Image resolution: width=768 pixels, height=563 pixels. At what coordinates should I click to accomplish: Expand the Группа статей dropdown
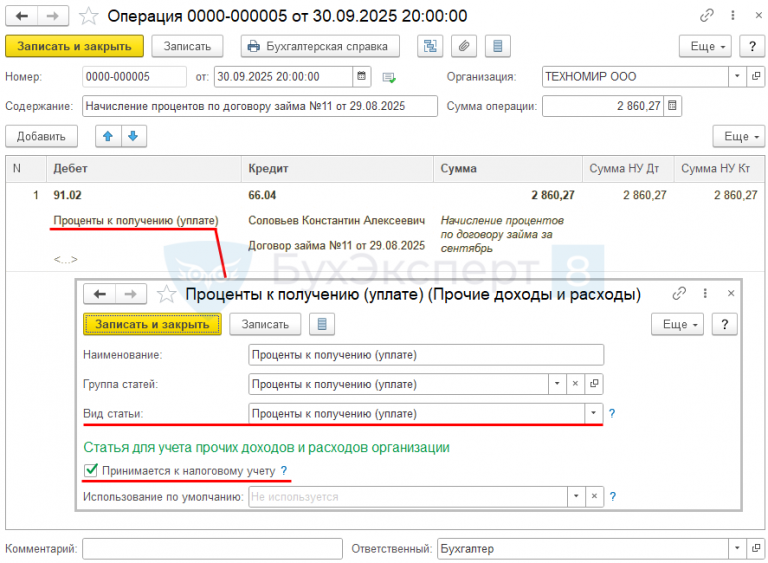pyautogui.click(x=557, y=384)
